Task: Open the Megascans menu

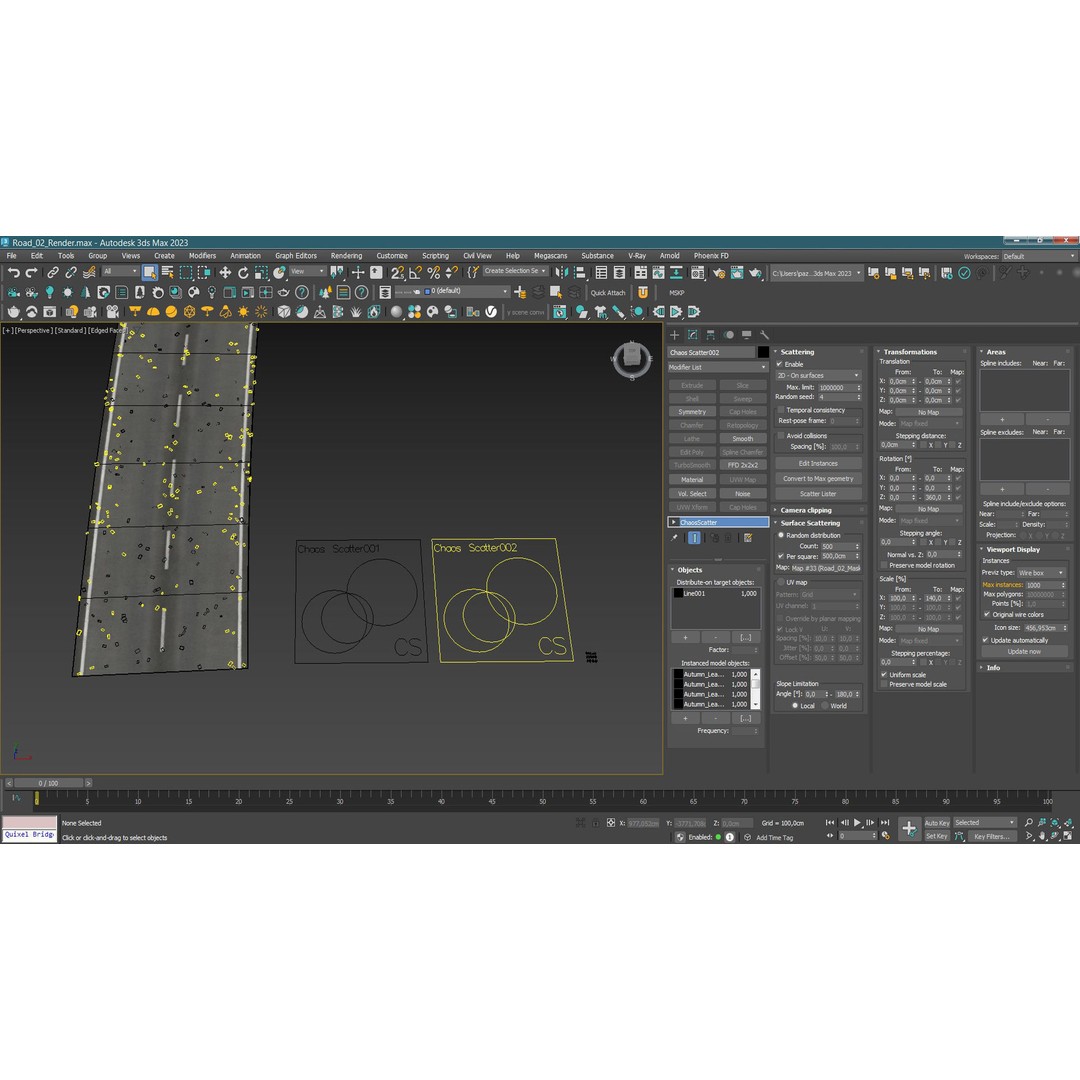Action: click(x=551, y=255)
